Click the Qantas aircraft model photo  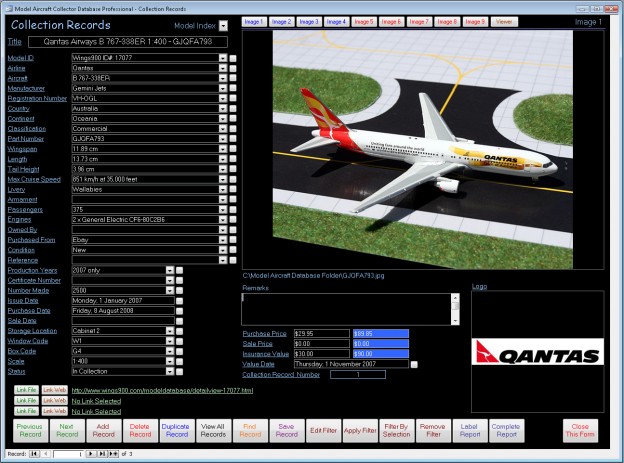pos(423,150)
